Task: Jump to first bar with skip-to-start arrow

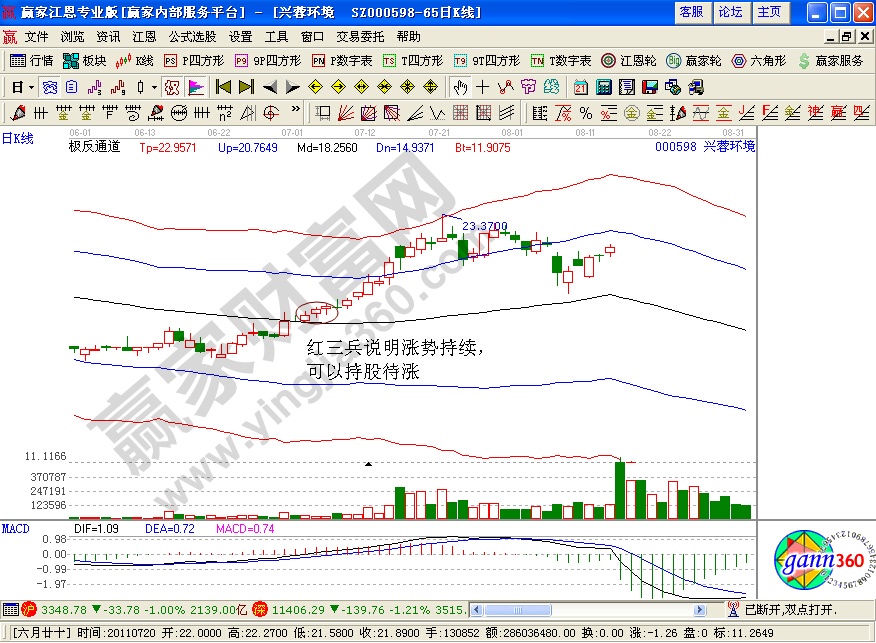Action: tap(223, 87)
